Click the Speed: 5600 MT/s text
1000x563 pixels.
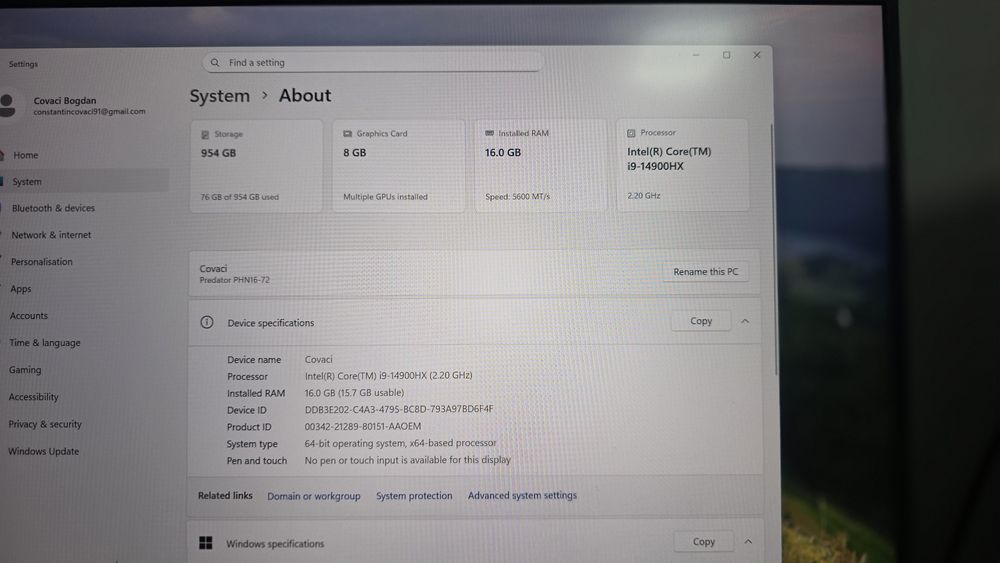point(517,196)
